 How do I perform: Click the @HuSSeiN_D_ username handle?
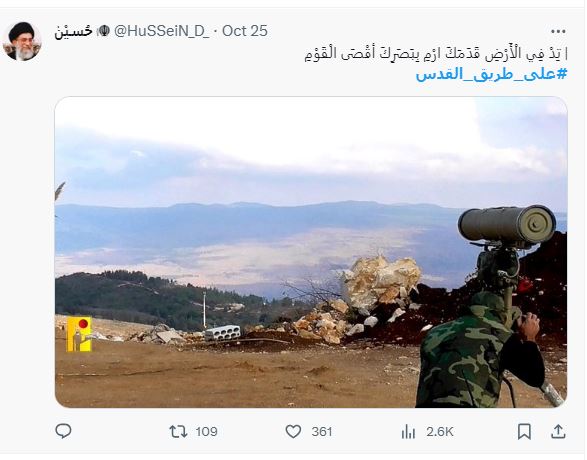(162, 31)
